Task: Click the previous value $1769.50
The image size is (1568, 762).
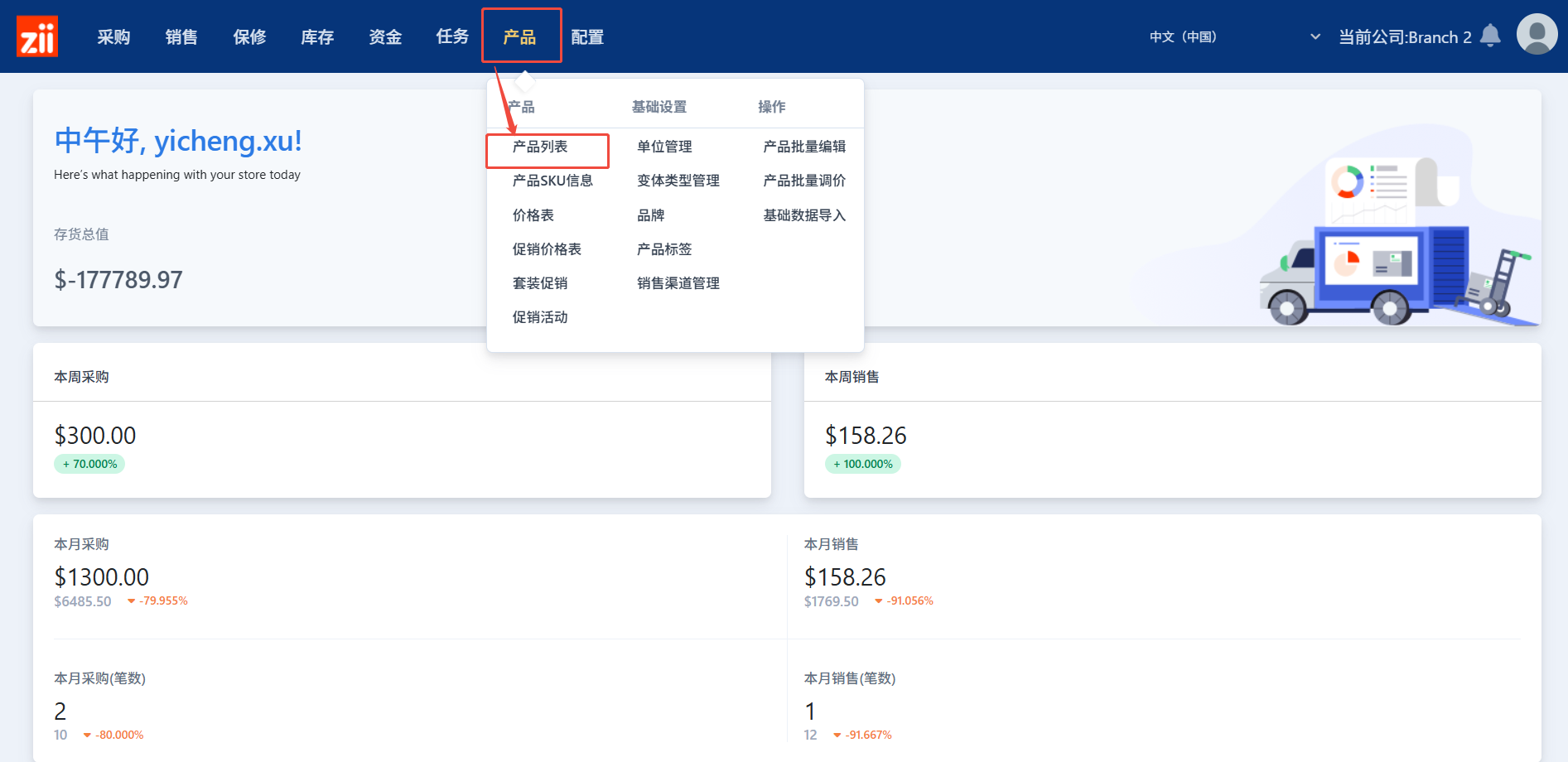Action: pyautogui.click(x=832, y=601)
